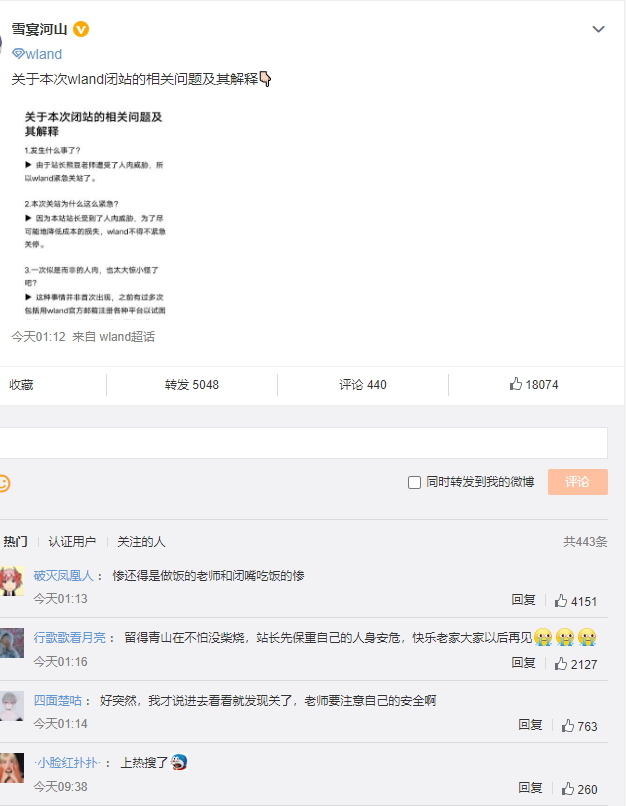Switch to 热门 comments tab

click(15, 542)
